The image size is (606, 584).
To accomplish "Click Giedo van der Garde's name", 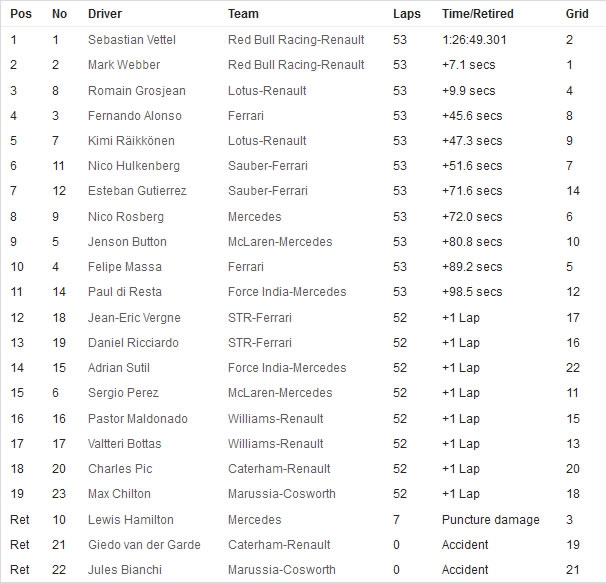I will pyautogui.click(x=144, y=545).
